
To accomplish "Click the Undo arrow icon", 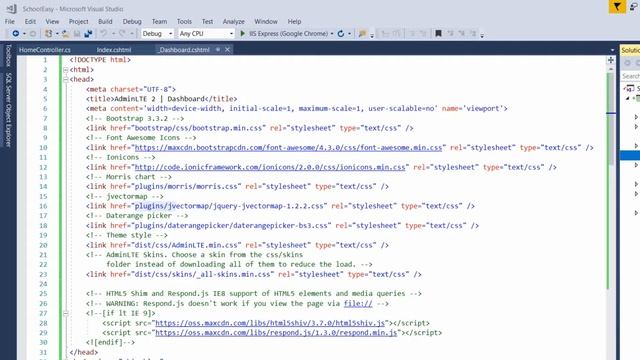I will point(104,33).
